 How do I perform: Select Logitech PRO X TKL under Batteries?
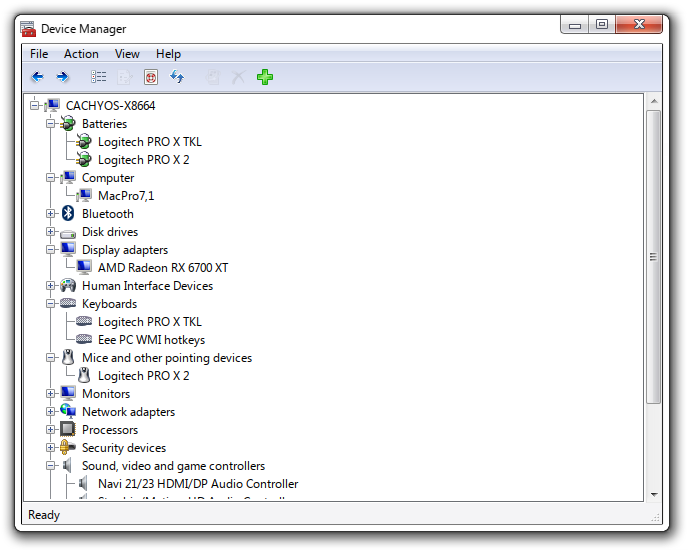tap(150, 142)
